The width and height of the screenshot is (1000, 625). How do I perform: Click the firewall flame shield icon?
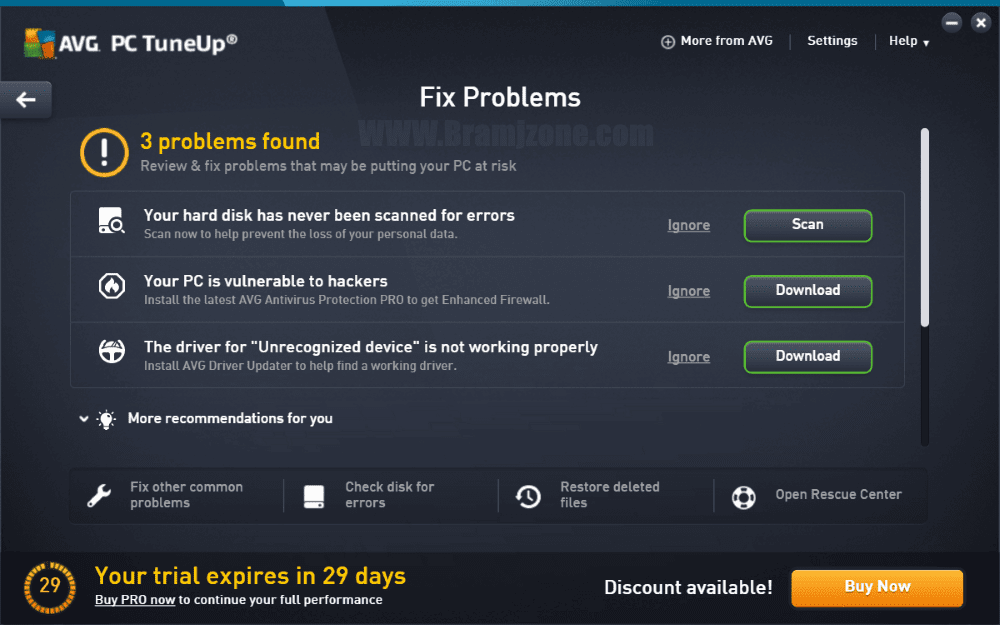tap(112, 286)
